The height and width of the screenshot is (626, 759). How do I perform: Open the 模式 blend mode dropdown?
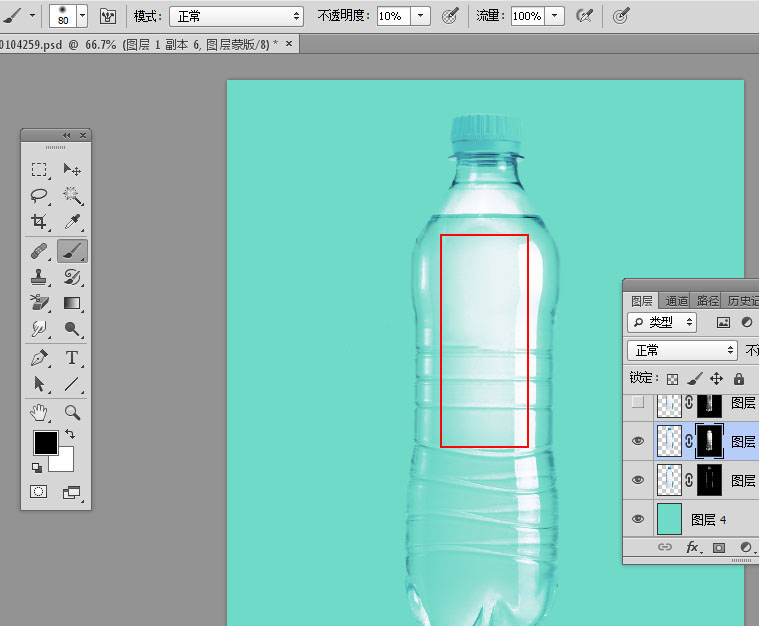pyautogui.click(x=236, y=16)
